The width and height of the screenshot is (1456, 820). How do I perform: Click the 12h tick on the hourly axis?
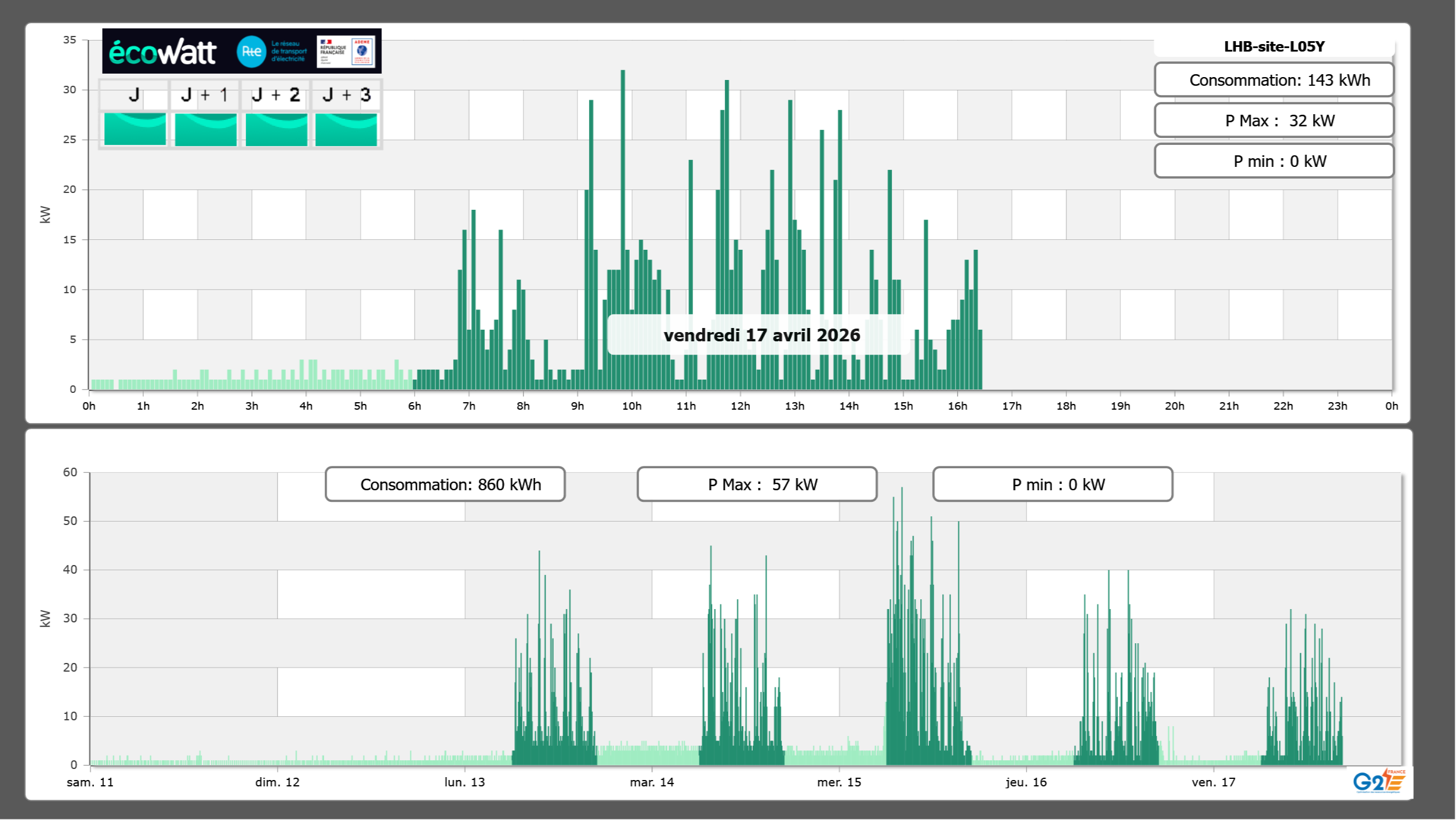pos(740,406)
